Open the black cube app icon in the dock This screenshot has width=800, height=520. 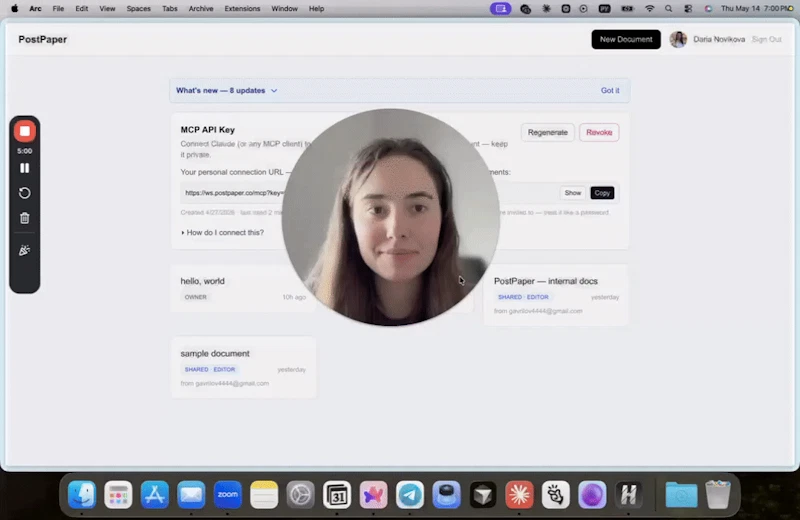tap(483, 494)
